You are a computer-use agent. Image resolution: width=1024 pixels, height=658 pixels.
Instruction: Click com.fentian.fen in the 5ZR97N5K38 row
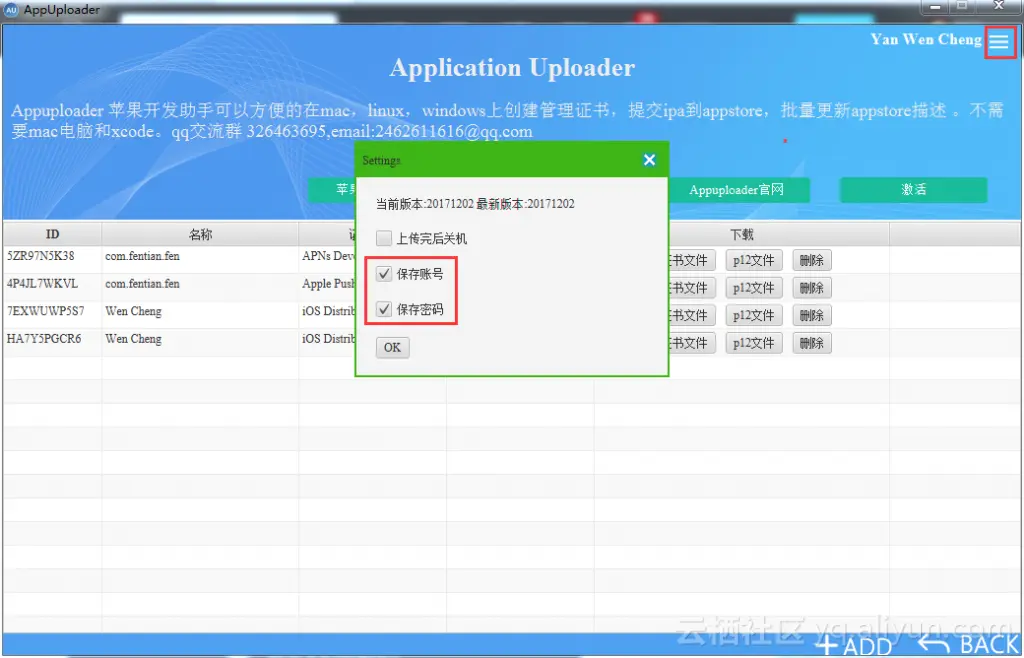pyautogui.click(x=142, y=256)
